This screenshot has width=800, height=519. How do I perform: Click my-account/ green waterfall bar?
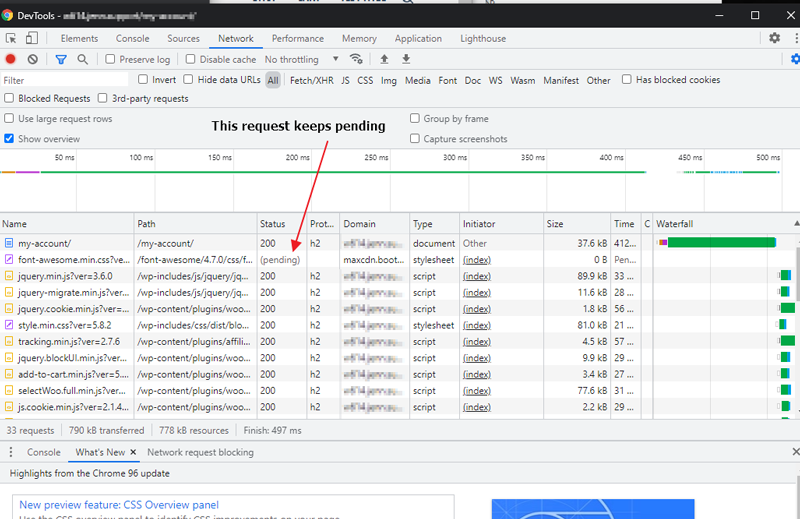[x=721, y=242]
